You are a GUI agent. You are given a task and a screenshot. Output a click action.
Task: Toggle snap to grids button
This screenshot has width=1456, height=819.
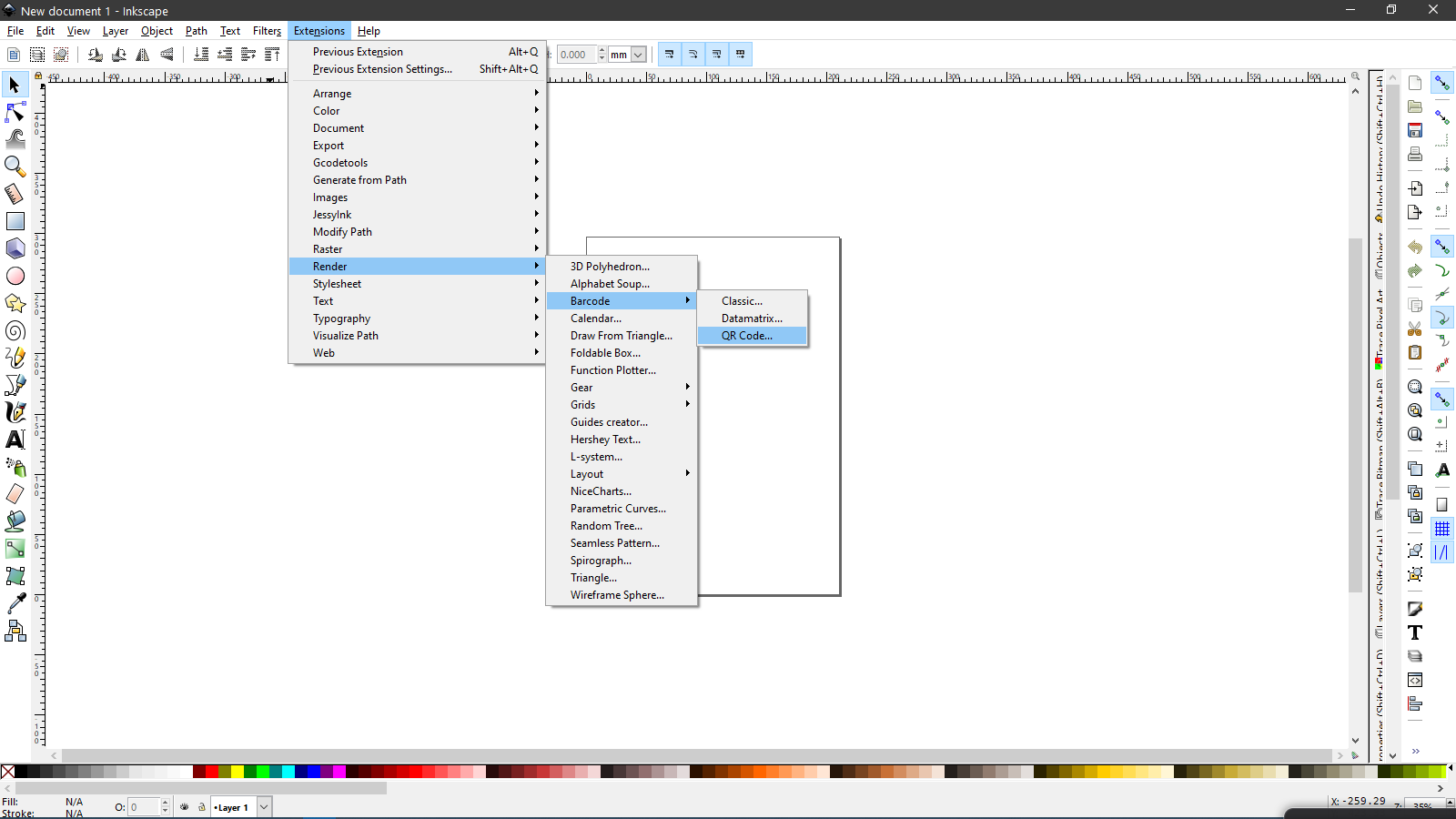pyautogui.click(x=1442, y=529)
